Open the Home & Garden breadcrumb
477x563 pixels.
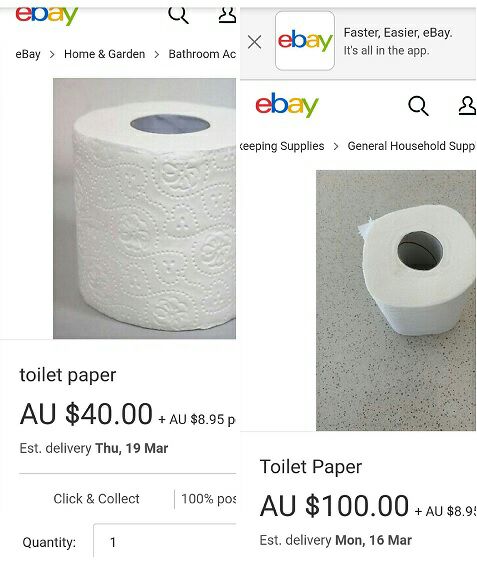coord(105,54)
